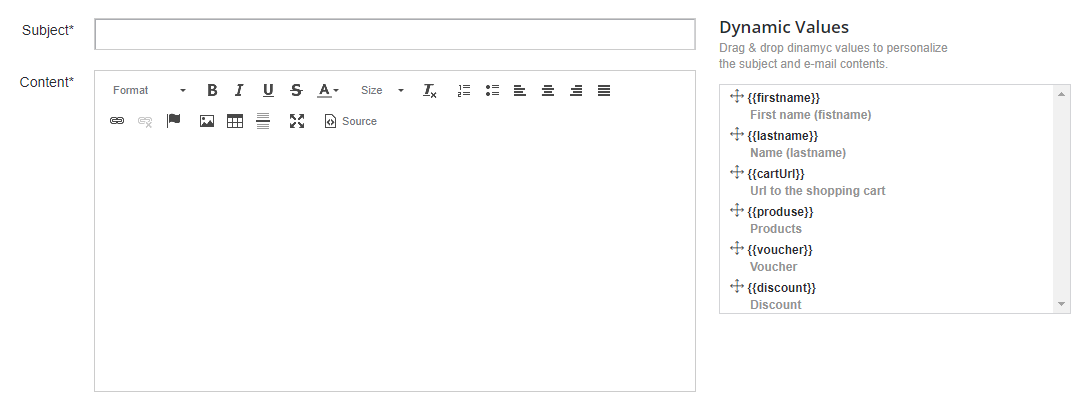Select the {{discount}} dynamic value

click(782, 287)
